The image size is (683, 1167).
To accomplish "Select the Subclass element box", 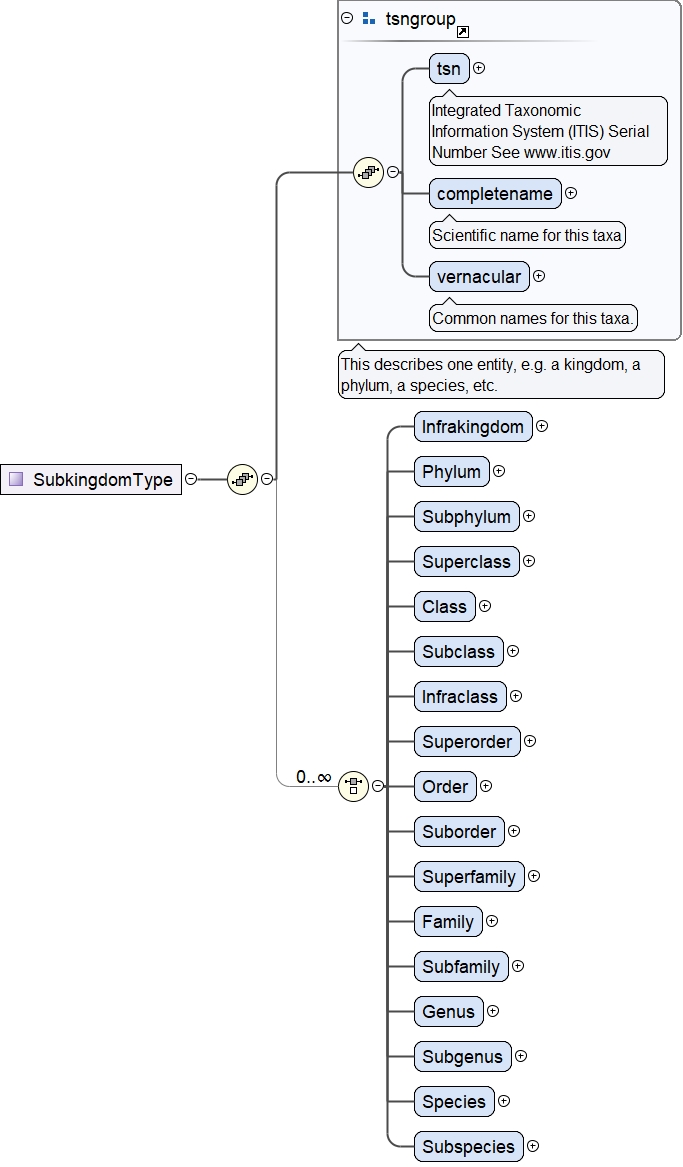I will click(x=459, y=651).
